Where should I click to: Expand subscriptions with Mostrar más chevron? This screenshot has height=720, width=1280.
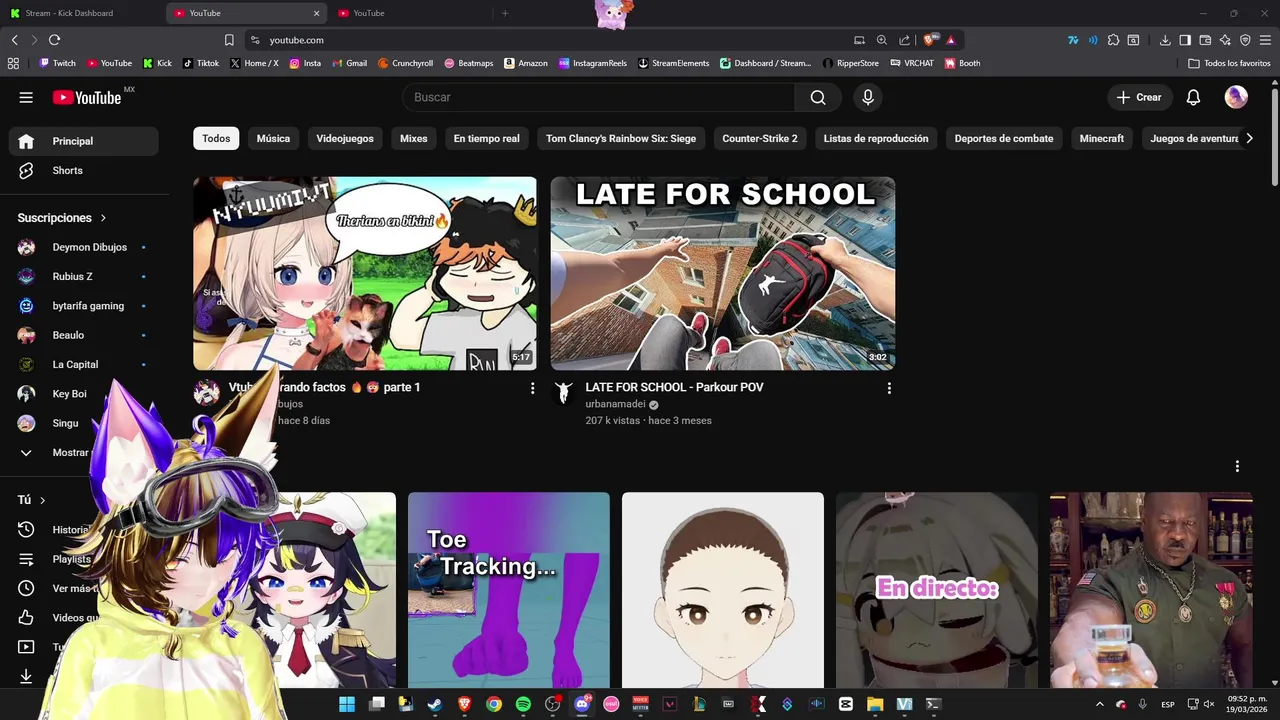[26, 453]
